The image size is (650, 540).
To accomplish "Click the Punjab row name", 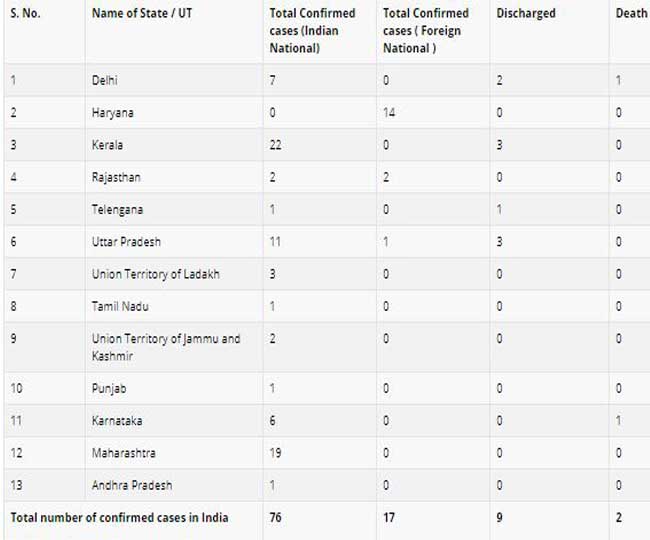I will (109, 388).
